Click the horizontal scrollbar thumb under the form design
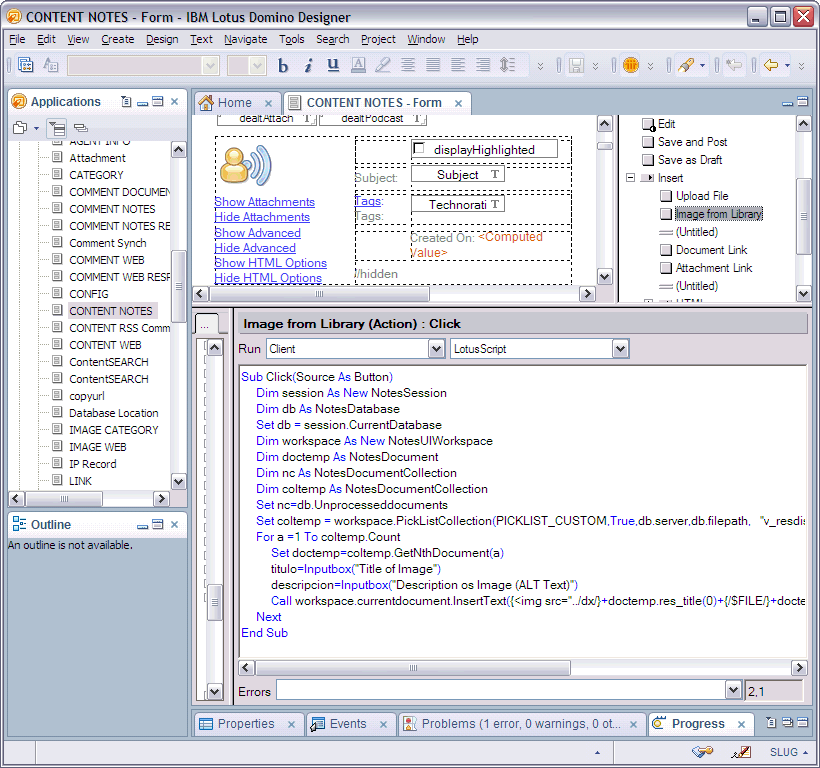 [320, 294]
